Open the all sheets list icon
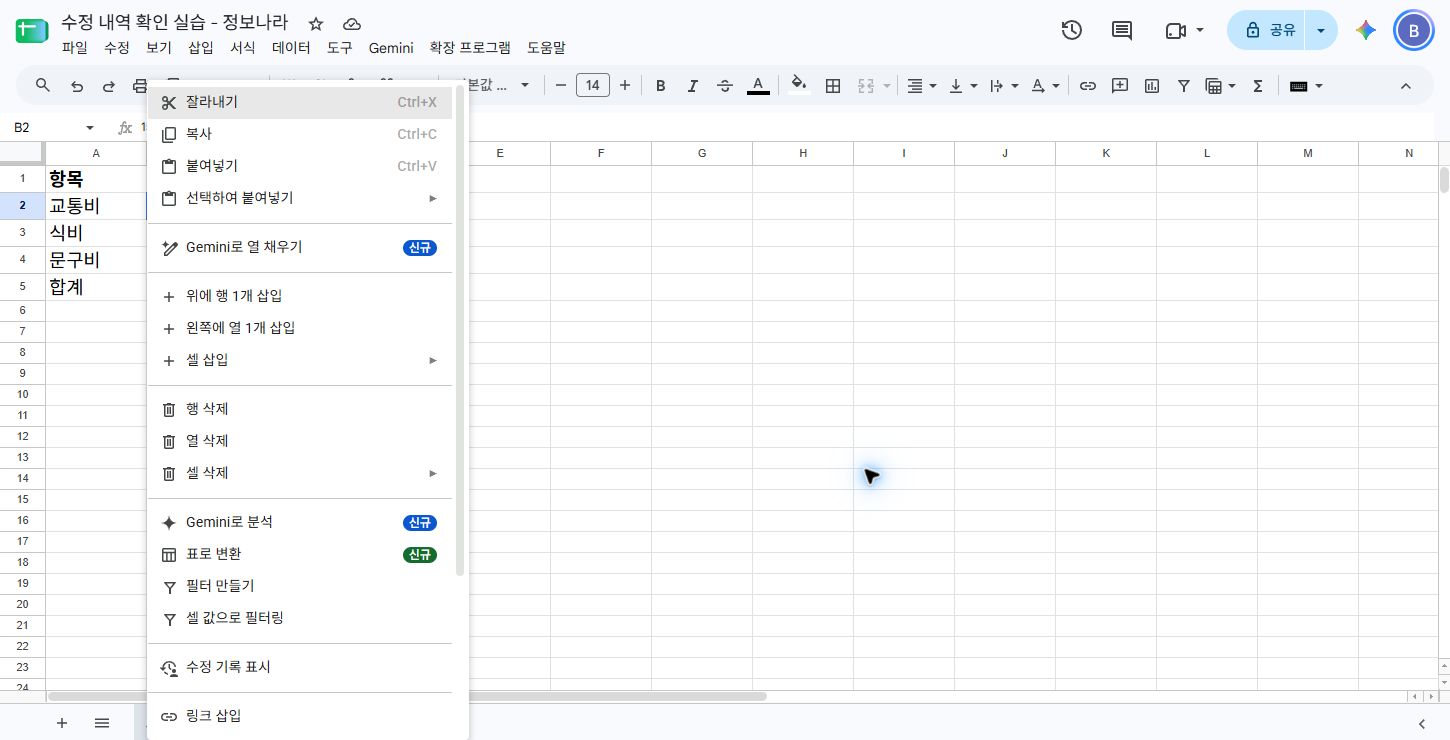The width and height of the screenshot is (1450, 740). click(x=102, y=722)
